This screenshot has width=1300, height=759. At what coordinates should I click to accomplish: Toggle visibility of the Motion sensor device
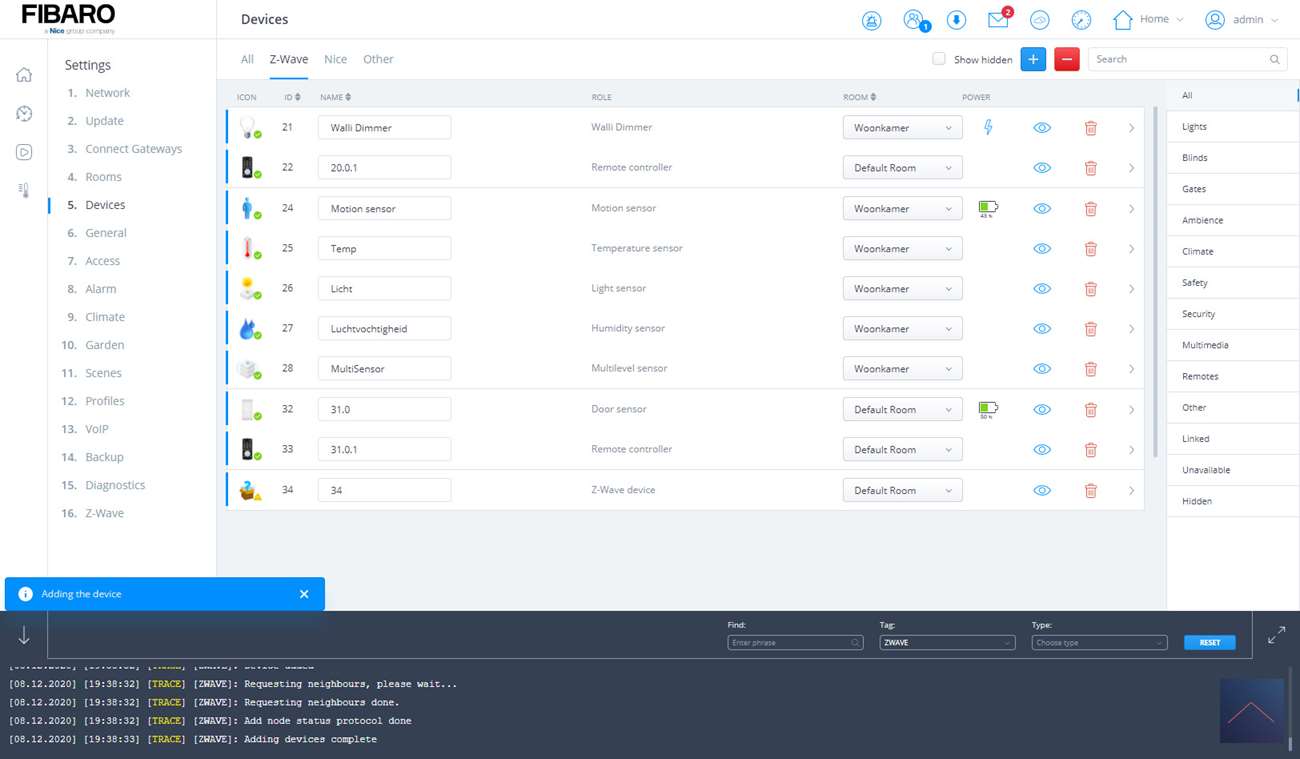[x=1041, y=209]
